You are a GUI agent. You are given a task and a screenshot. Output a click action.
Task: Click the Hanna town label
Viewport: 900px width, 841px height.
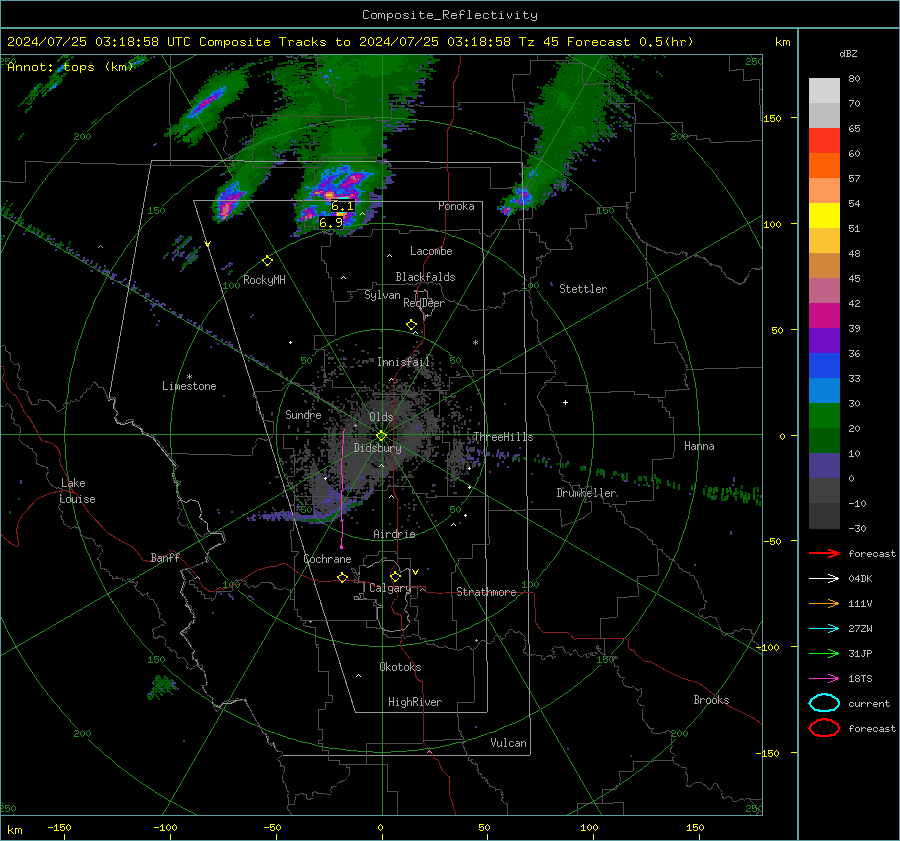click(699, 446)
